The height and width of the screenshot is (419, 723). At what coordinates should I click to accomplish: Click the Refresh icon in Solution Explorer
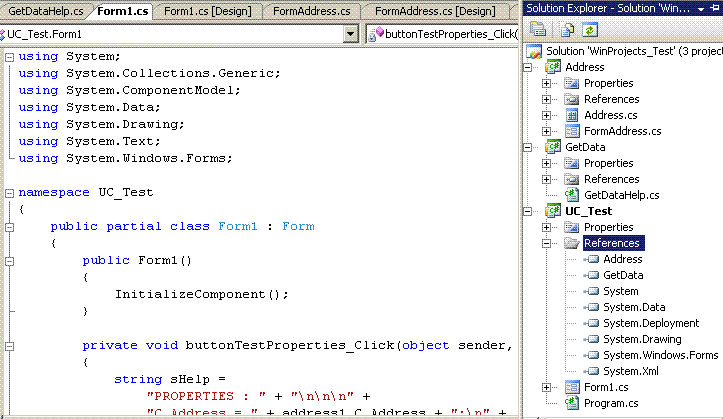click(590, 30)
